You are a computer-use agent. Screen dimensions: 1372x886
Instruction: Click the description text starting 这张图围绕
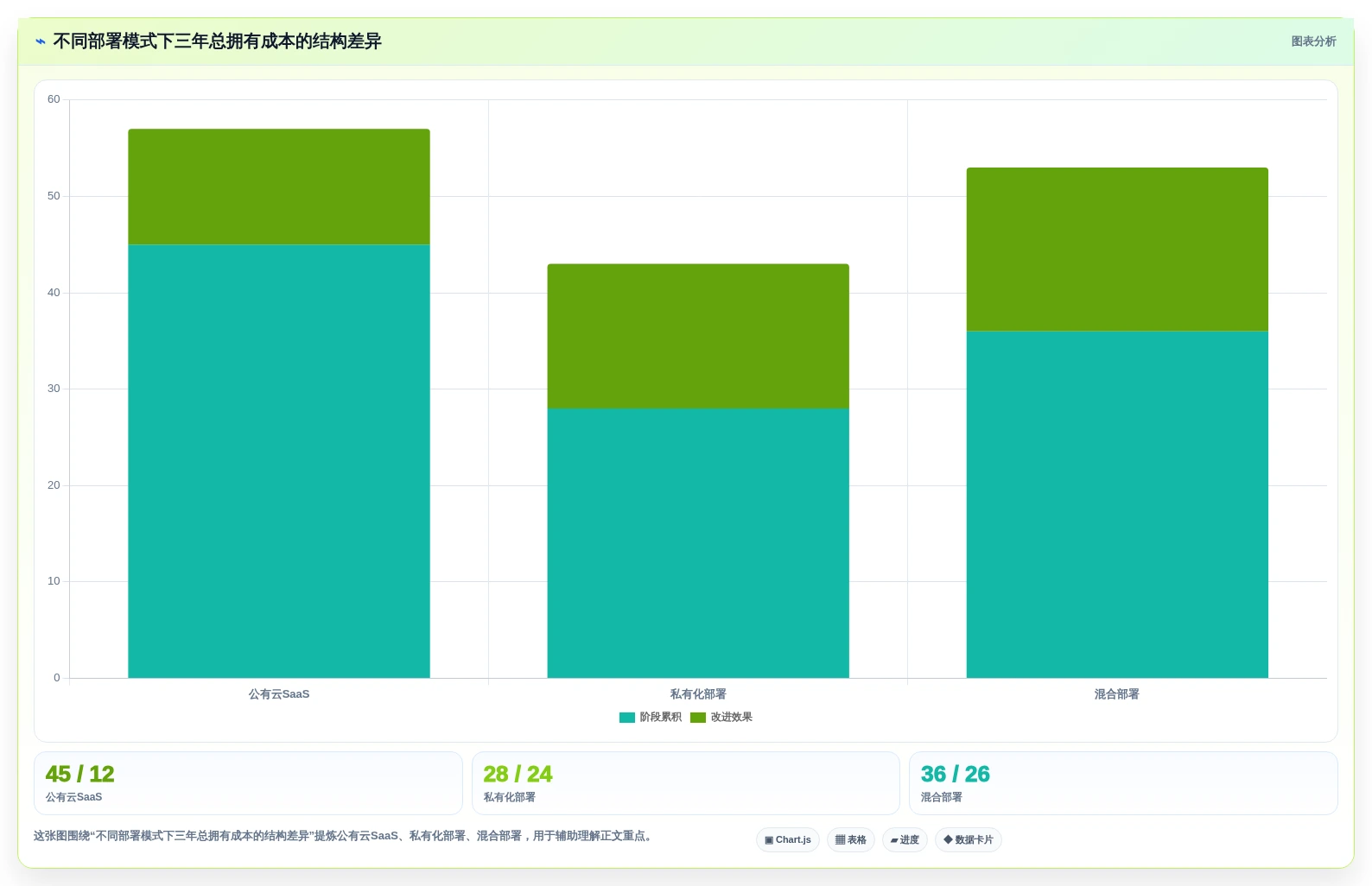click(x=345, y=836)
